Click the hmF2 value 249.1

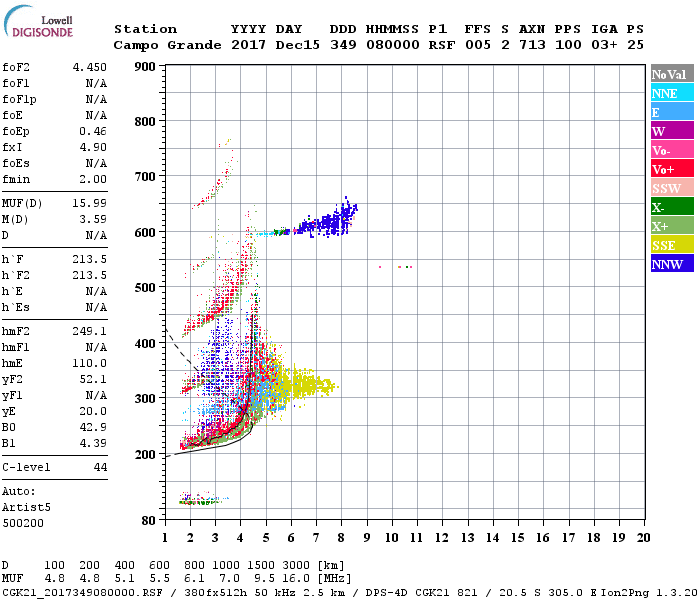[90, 332]
